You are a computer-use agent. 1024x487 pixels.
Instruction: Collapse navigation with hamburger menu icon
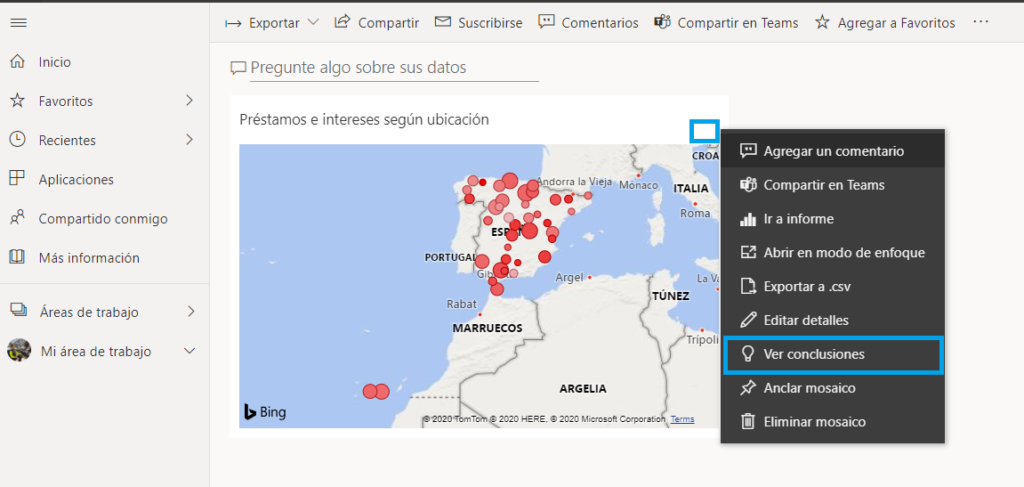coord(19,23)
